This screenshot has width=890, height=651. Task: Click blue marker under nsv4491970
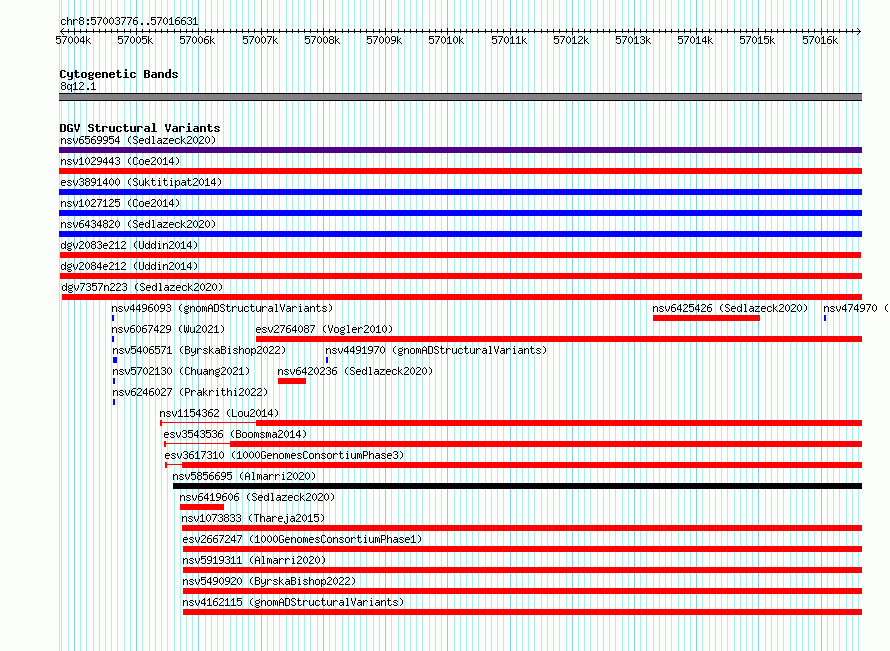327,360
